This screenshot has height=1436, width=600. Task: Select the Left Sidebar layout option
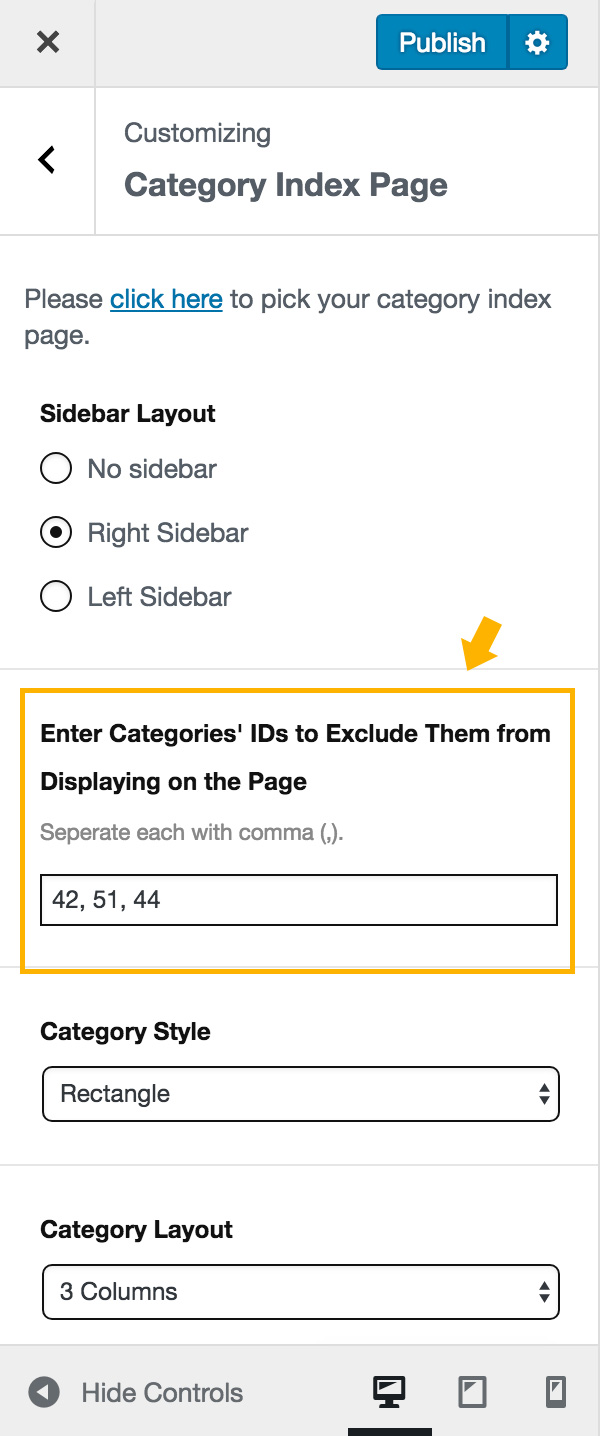click(55, 596)
